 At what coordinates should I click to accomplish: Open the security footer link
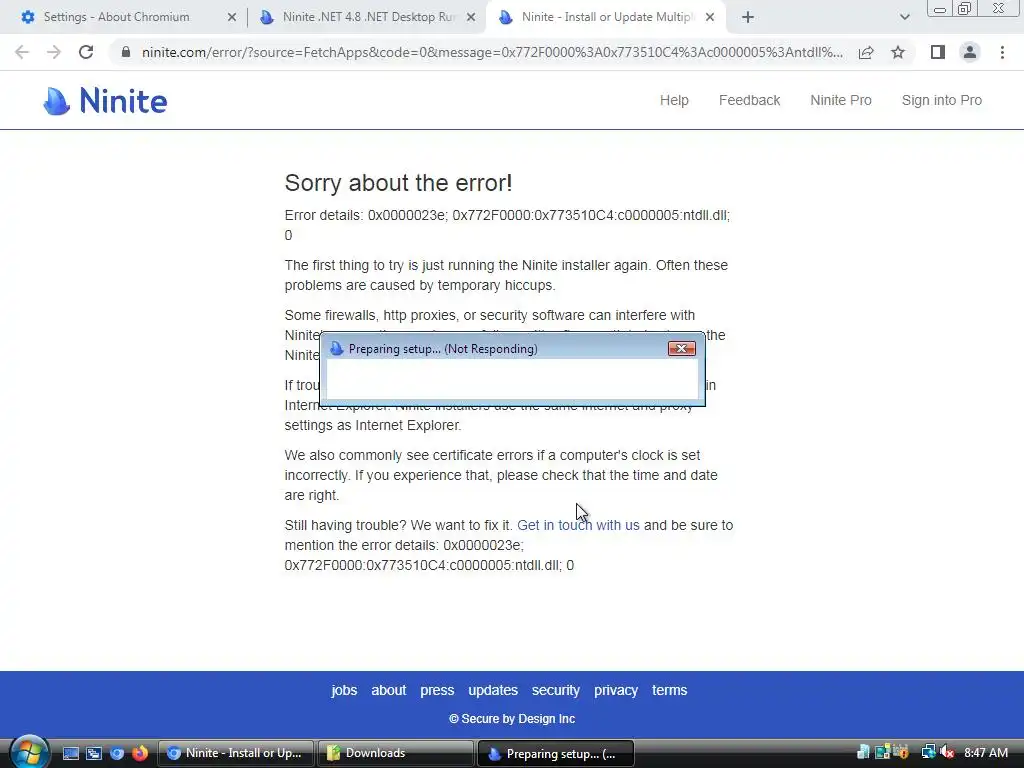click(556, 690)
